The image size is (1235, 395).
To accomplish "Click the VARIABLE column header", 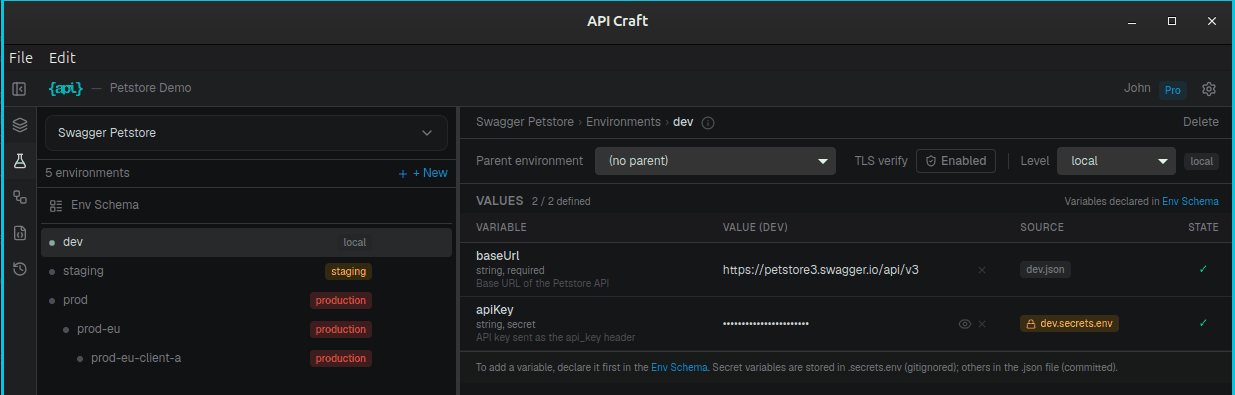I will (501, 227).
